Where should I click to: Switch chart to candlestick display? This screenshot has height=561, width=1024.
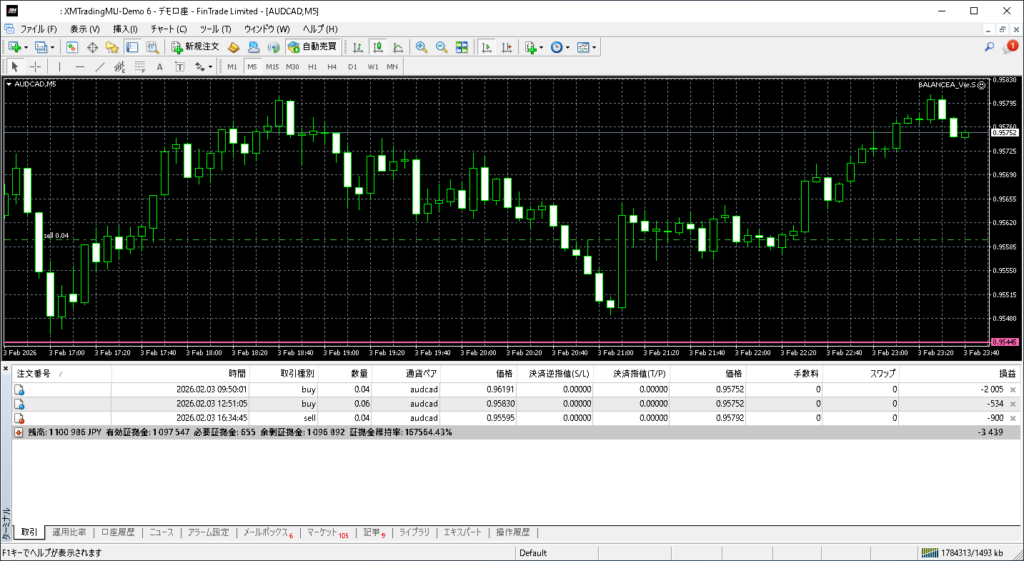(380, 47)
